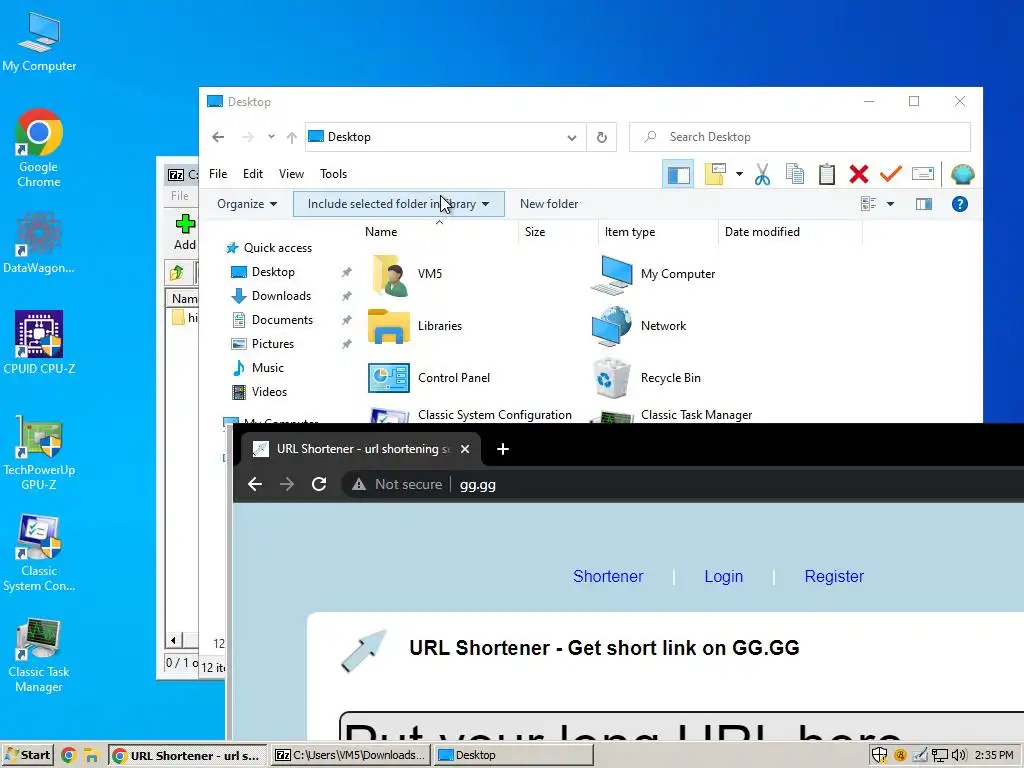Image resolution: width=1024 pixels, height=768 pixels.
Task: Click the Copy documents icon
Action: (795, 174)
